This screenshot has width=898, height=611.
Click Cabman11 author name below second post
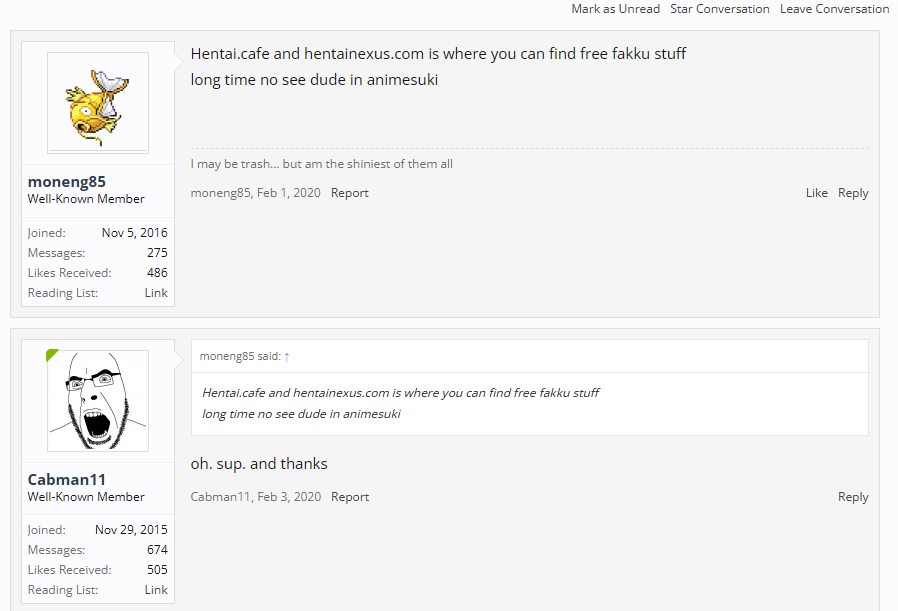tap(220, 497)
